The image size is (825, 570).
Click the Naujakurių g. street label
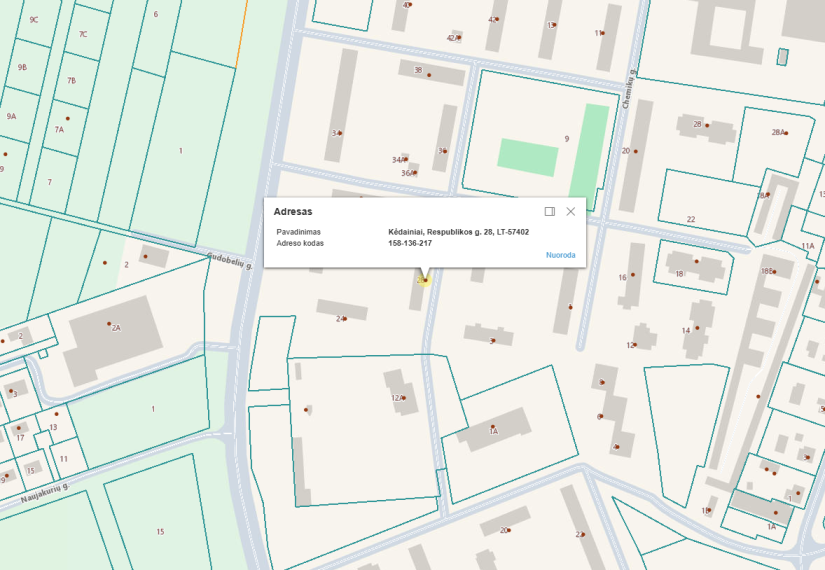pos(45,493)
